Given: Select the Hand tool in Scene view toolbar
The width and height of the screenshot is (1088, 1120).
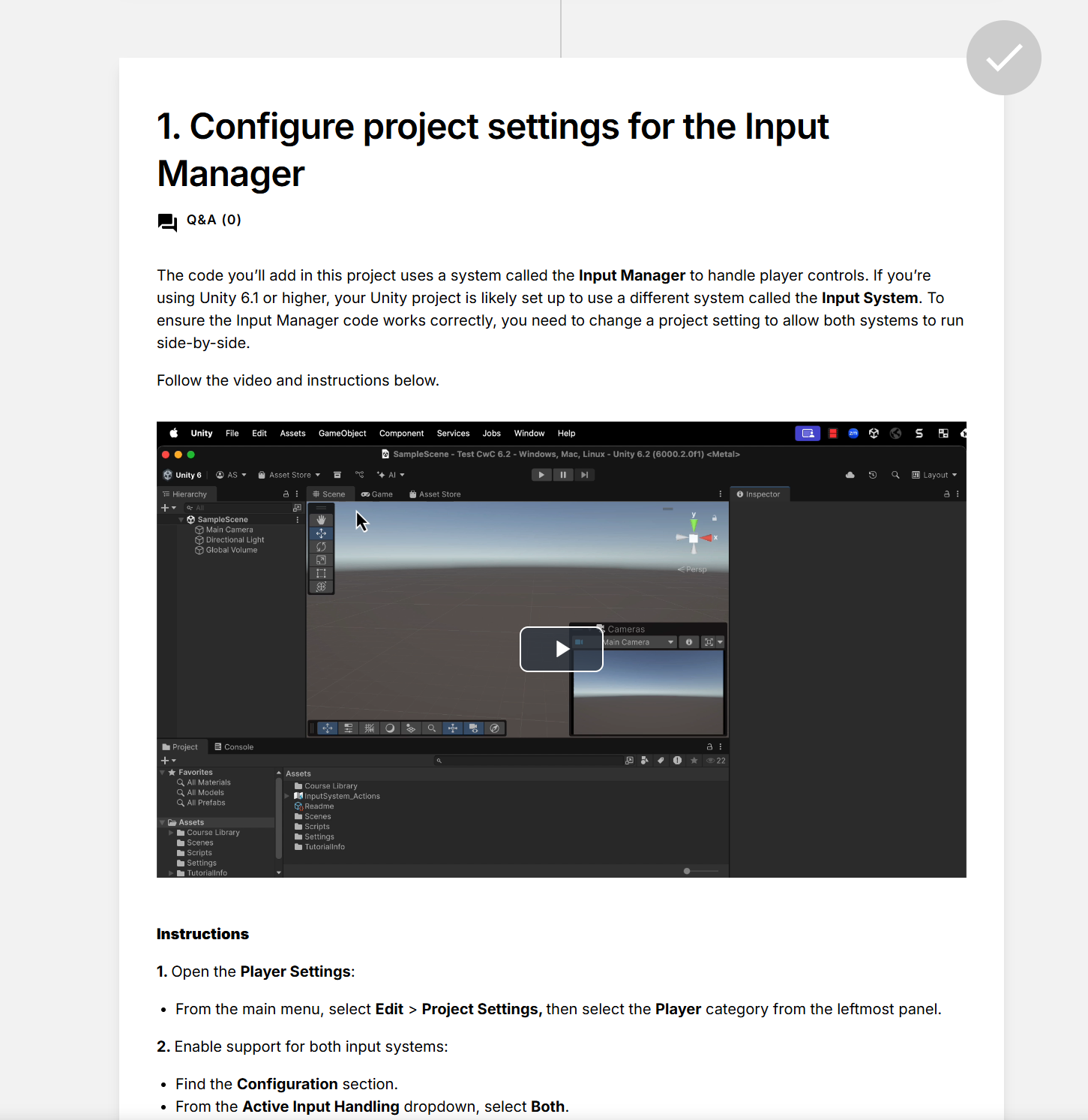Looking at the screenshot, I should 321,520.
